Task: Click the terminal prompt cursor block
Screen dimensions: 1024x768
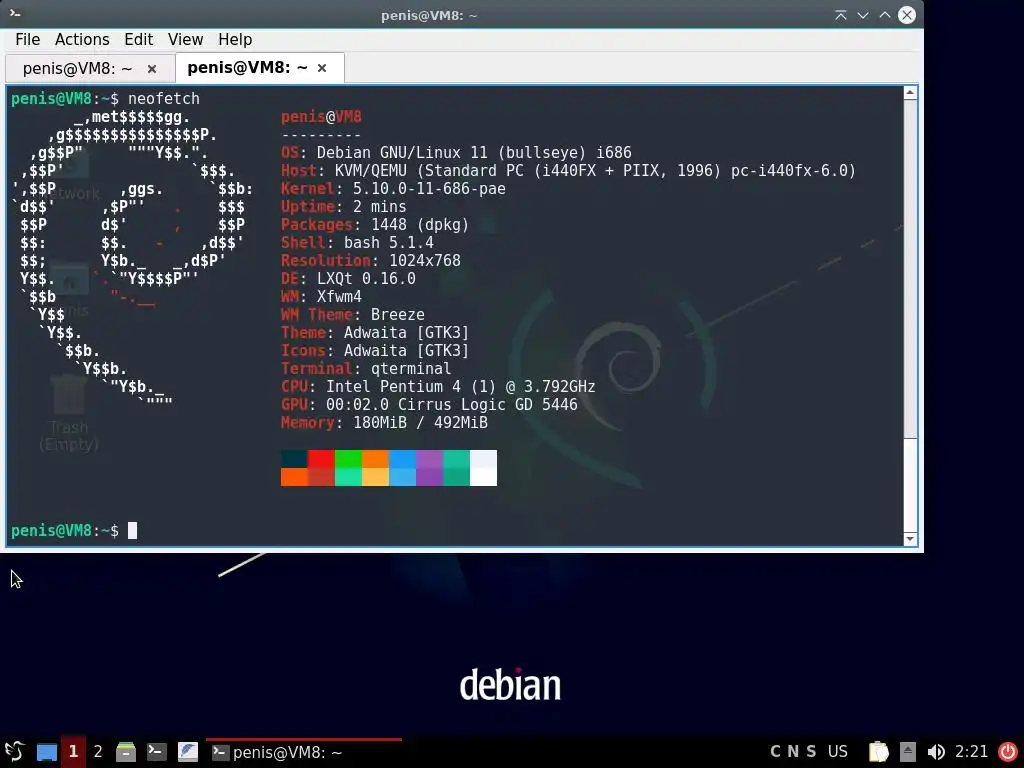Action: click(133, 530)
